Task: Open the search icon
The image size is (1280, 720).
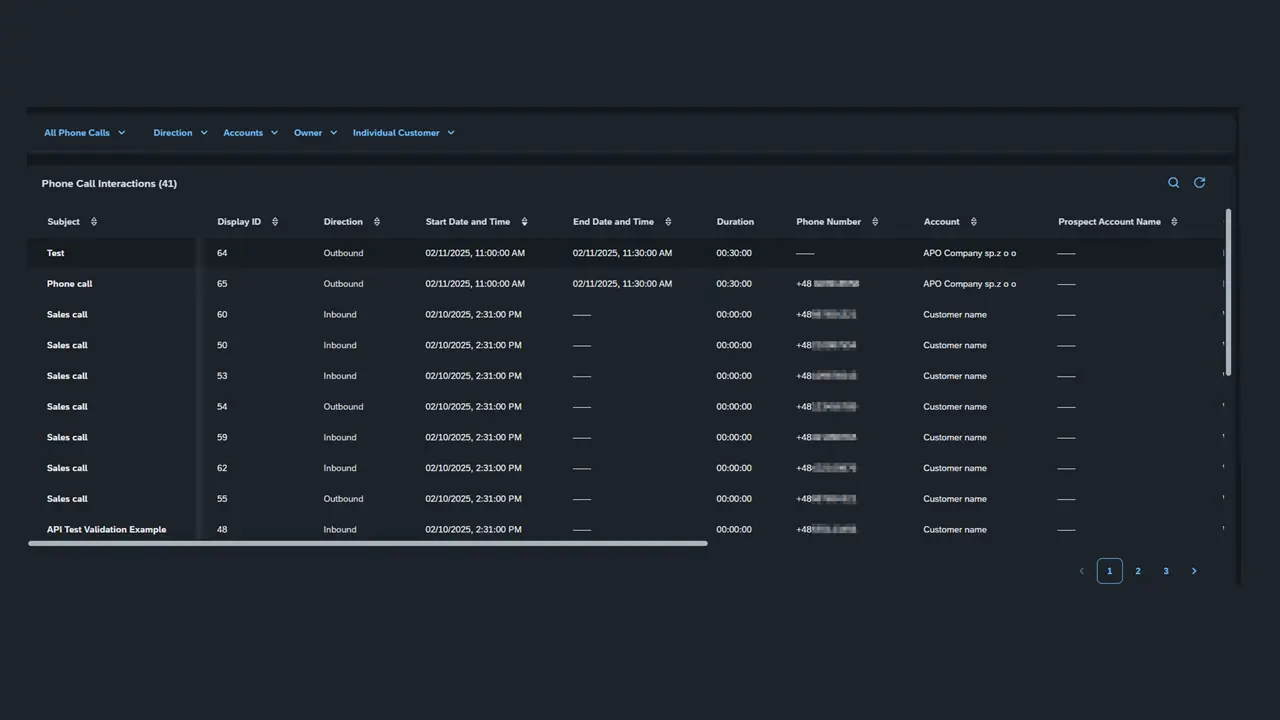Action: point(1173,182)
